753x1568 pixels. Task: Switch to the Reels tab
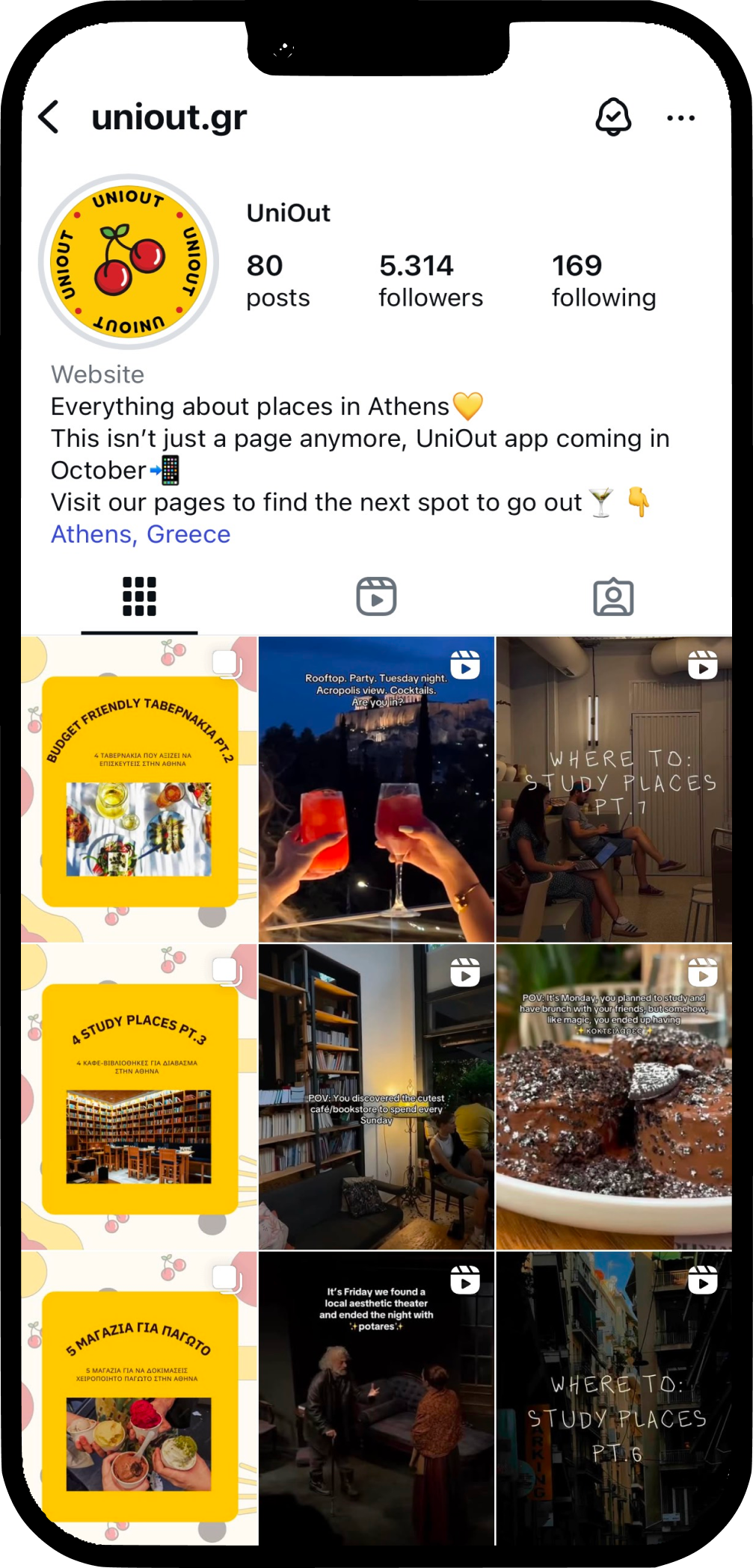pyautogui.click(x=376, y=596)
